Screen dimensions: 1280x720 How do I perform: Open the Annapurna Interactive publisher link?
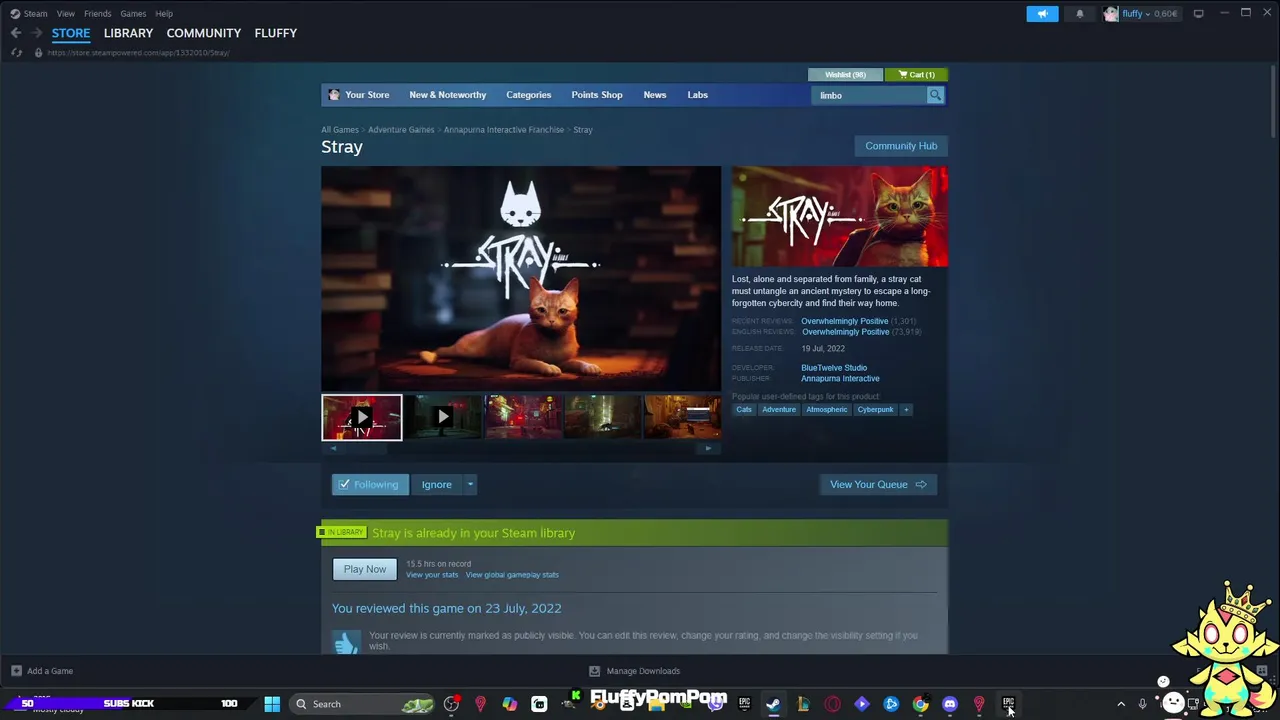click(x=840, y=379)
